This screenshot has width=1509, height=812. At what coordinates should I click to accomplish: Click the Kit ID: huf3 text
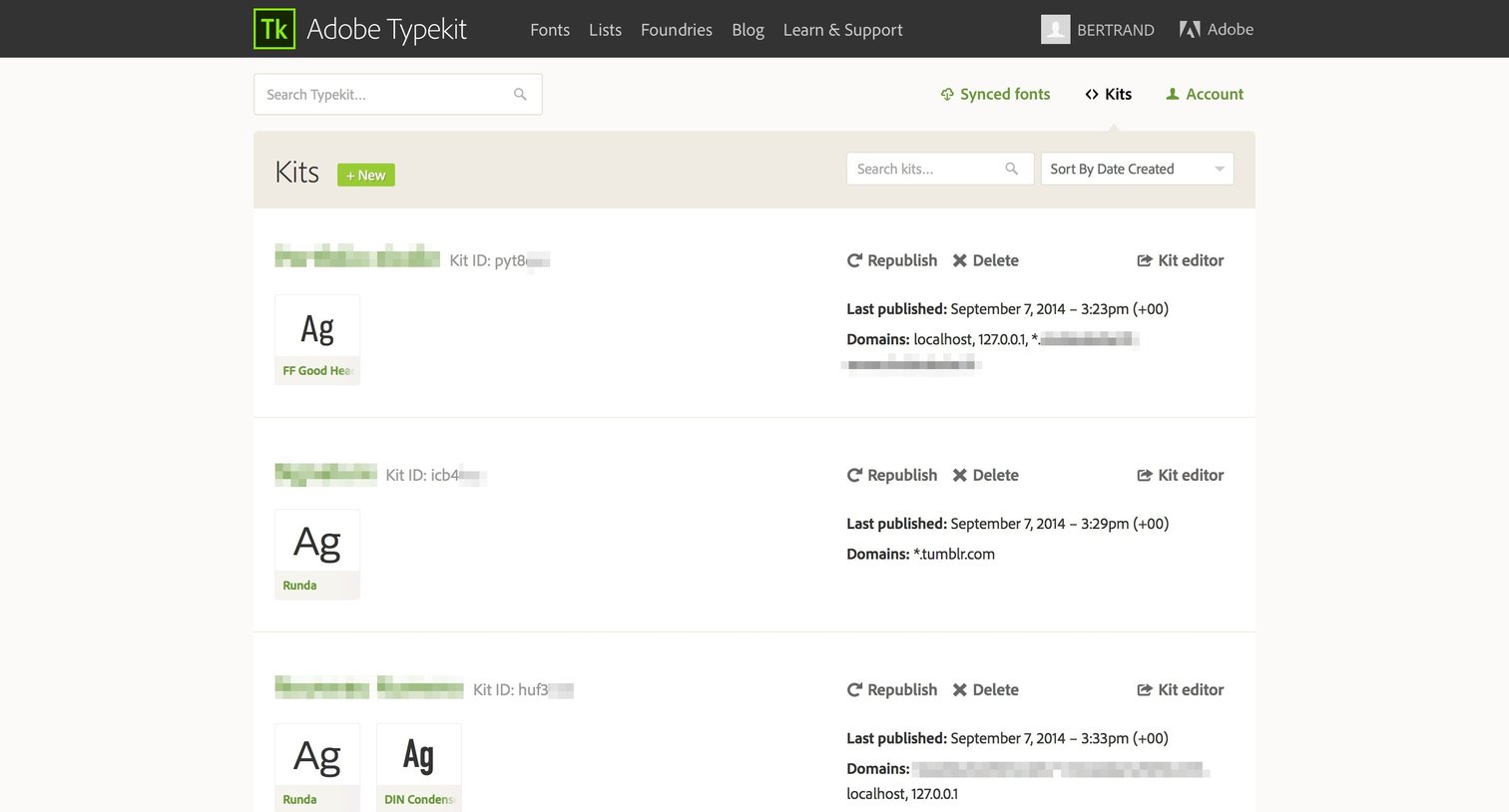pyautogui.click(x=523, y=689)
